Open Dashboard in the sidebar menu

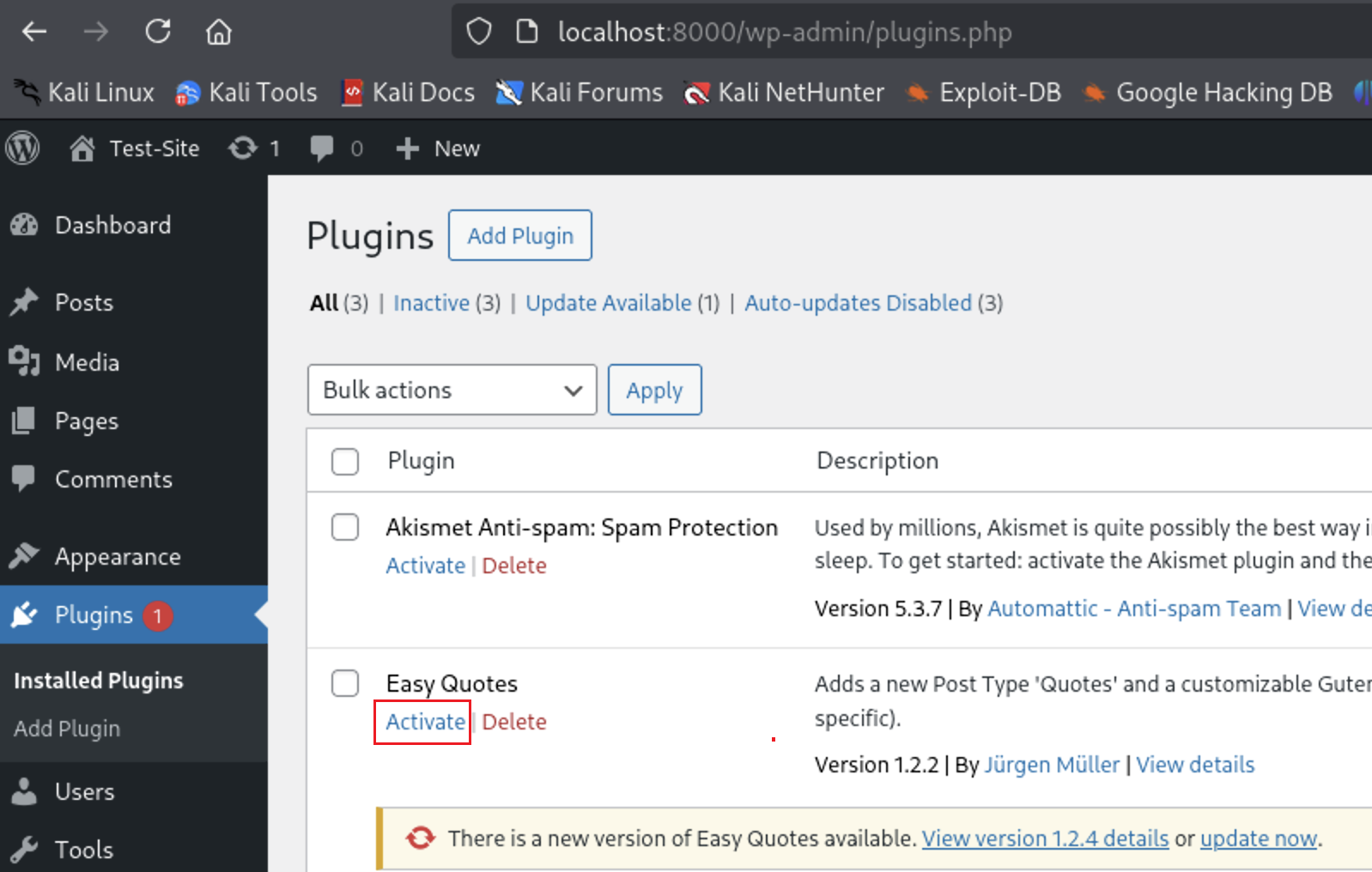point(112,225)
